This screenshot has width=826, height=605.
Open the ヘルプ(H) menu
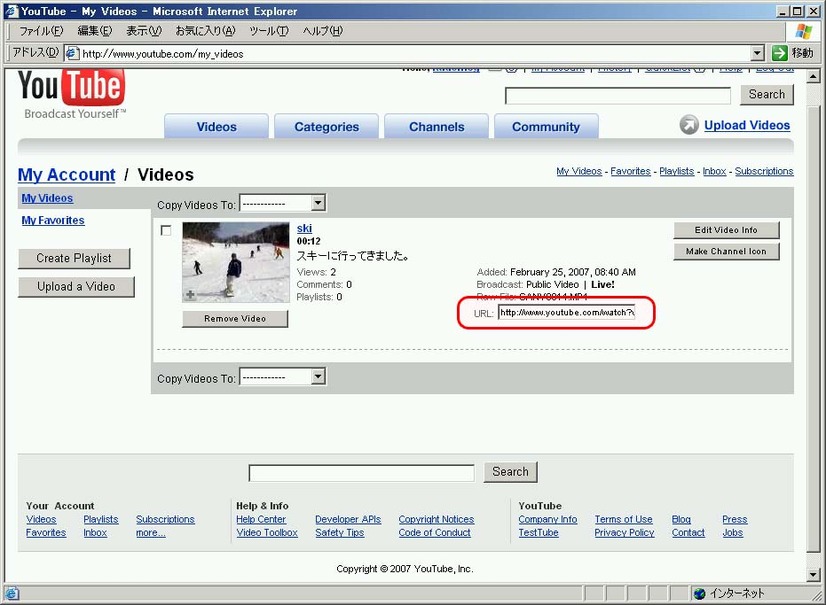(322, 31)
